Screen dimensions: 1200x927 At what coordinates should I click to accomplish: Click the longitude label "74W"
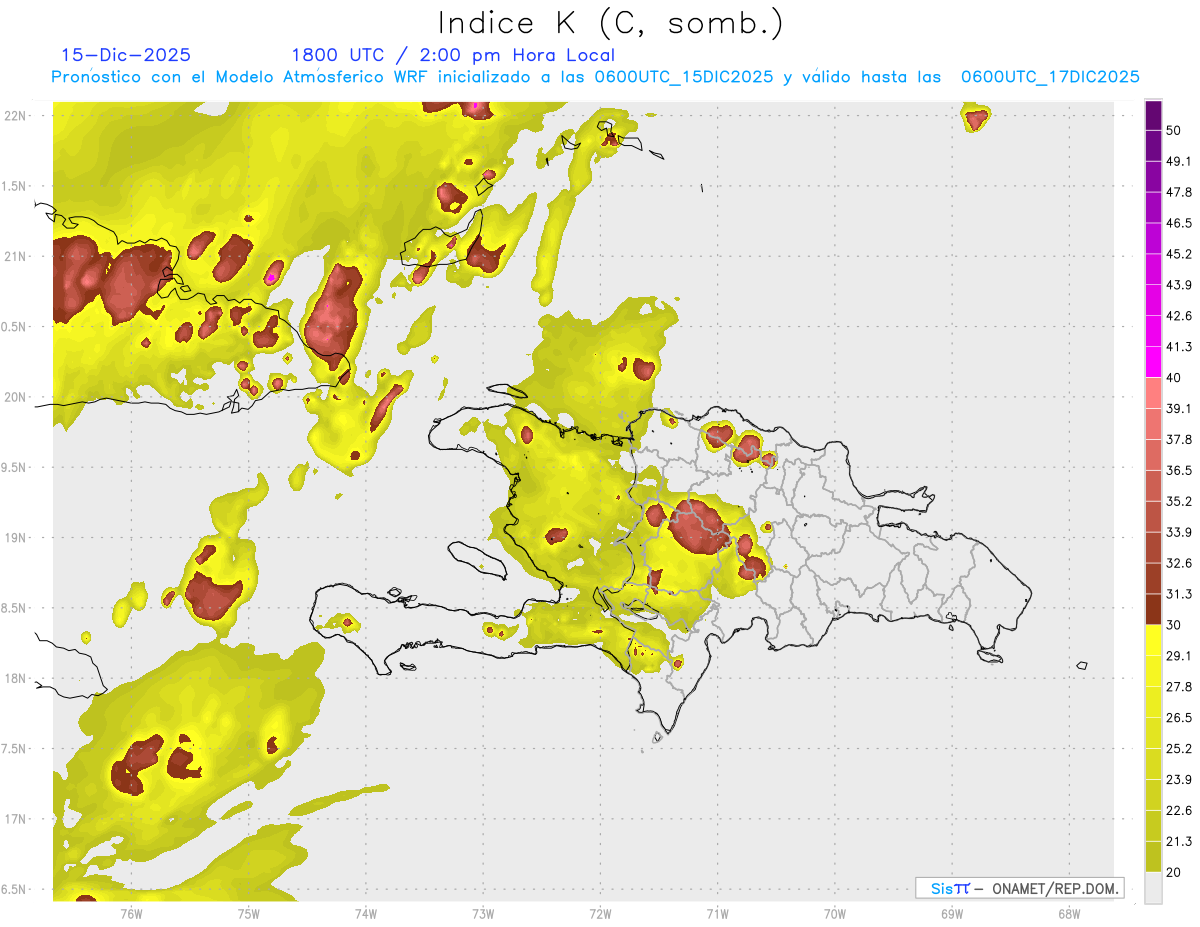pos(366,914)
